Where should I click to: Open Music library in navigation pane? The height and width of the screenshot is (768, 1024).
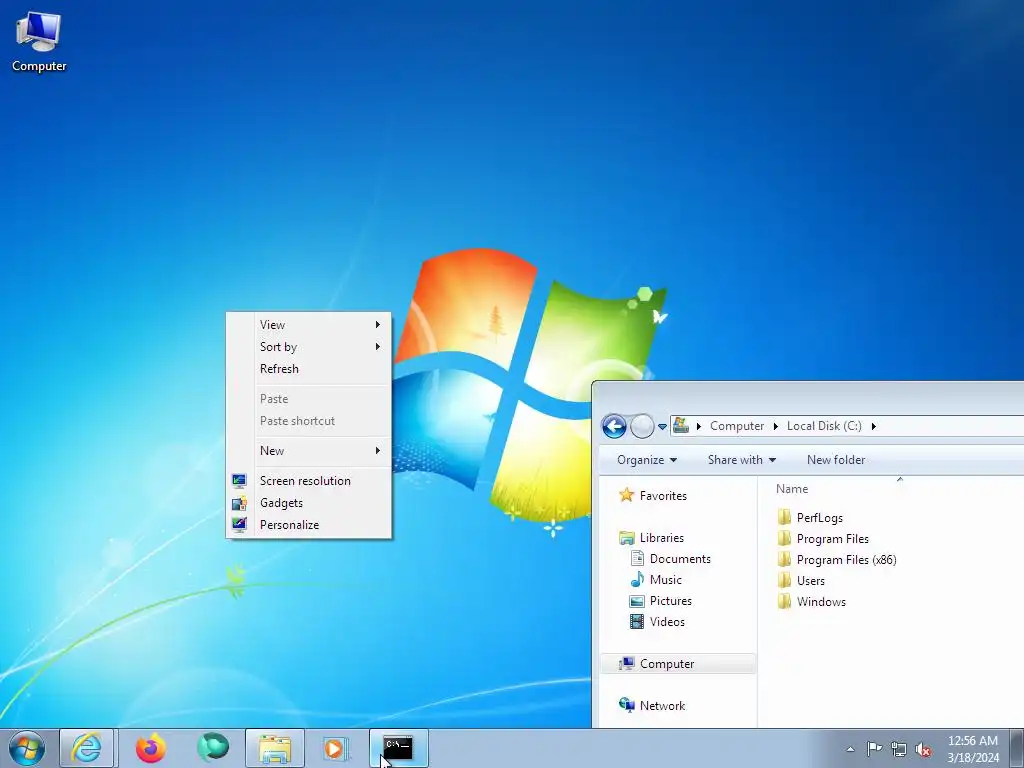pos(665,580)
